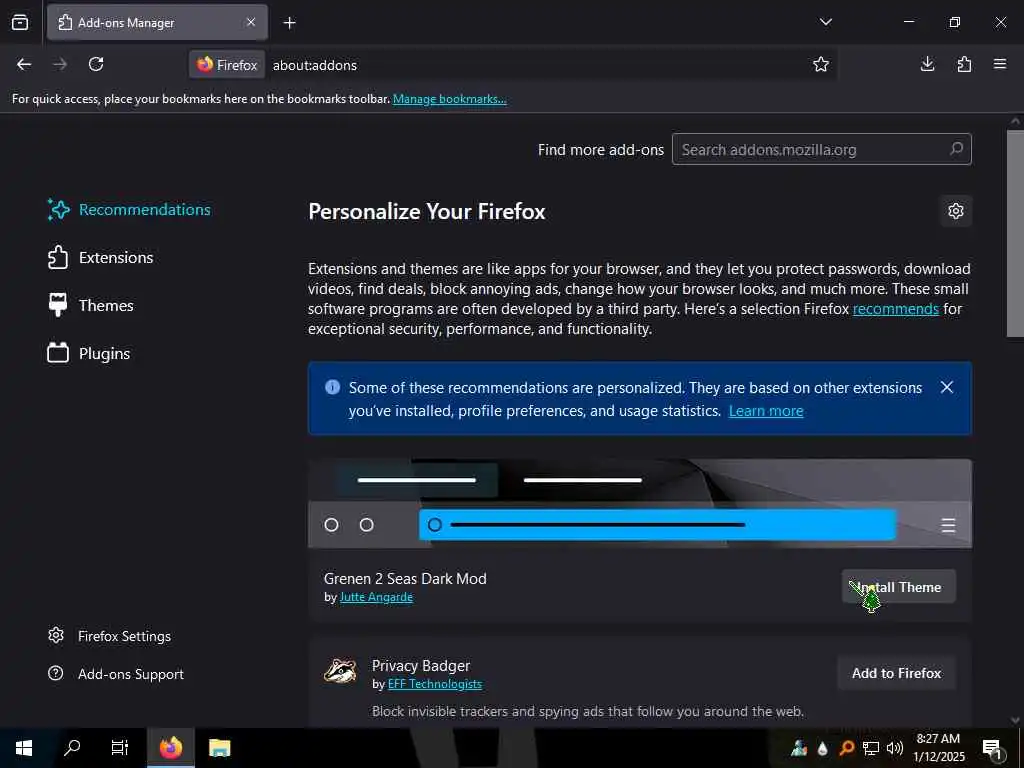The image size is (1024, 768).
Task: Open the Plugins category
Action: (89, 353)
